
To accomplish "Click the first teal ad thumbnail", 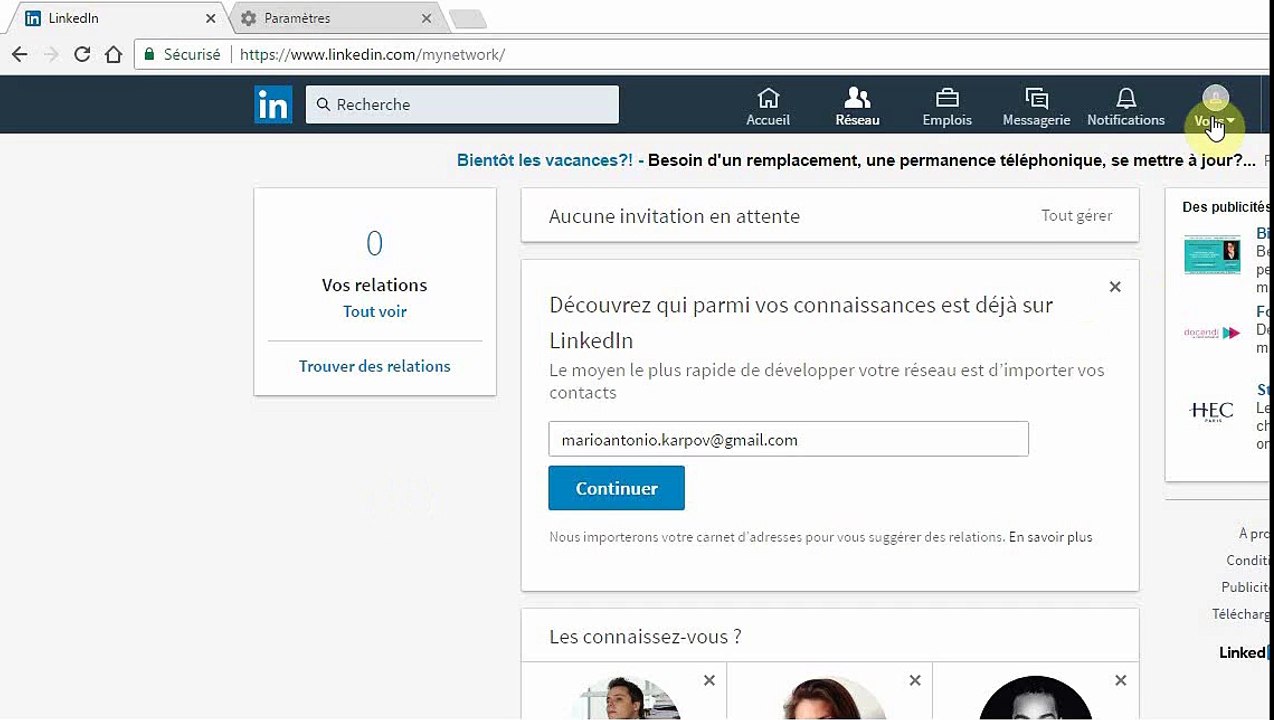I will coord(1212,254).
